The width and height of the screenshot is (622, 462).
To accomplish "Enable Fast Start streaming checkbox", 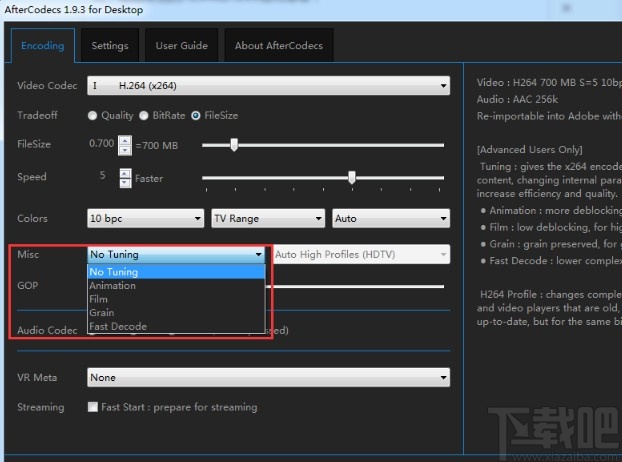I will (93, 408).
